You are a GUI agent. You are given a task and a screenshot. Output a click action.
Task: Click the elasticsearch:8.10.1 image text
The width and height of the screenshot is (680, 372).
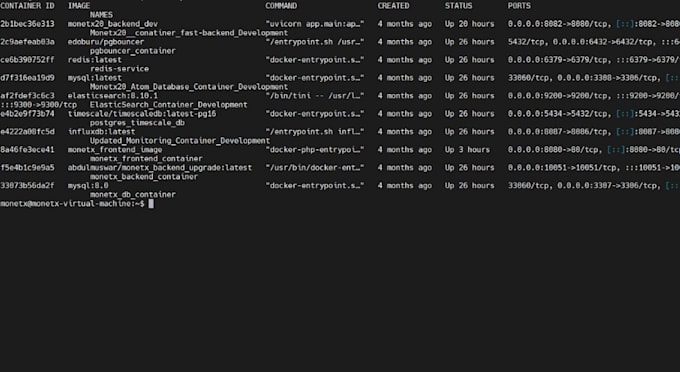coord(113,96)
